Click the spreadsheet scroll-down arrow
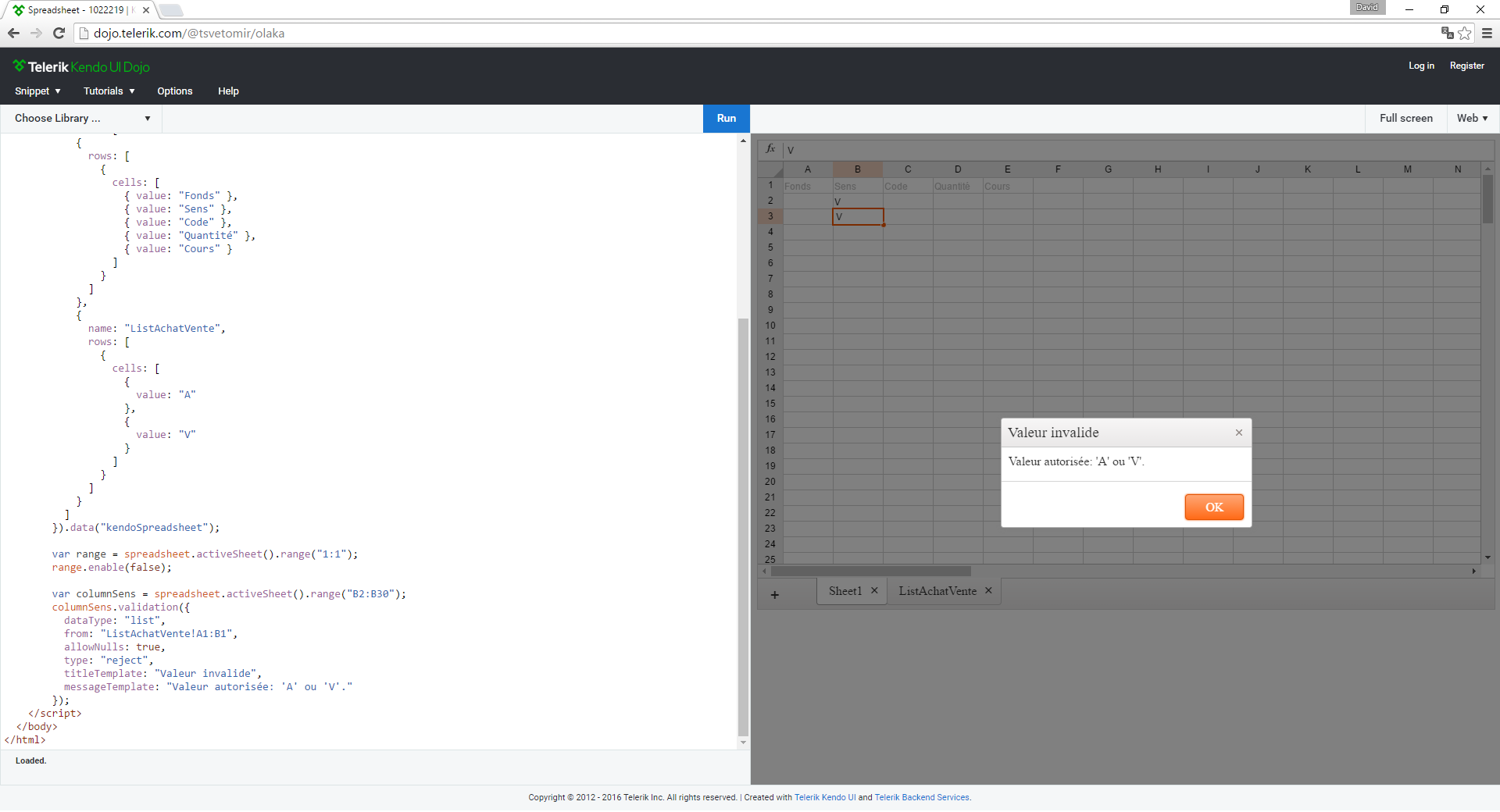This screenshot has width=1500, height=812. click(1487, 557)
